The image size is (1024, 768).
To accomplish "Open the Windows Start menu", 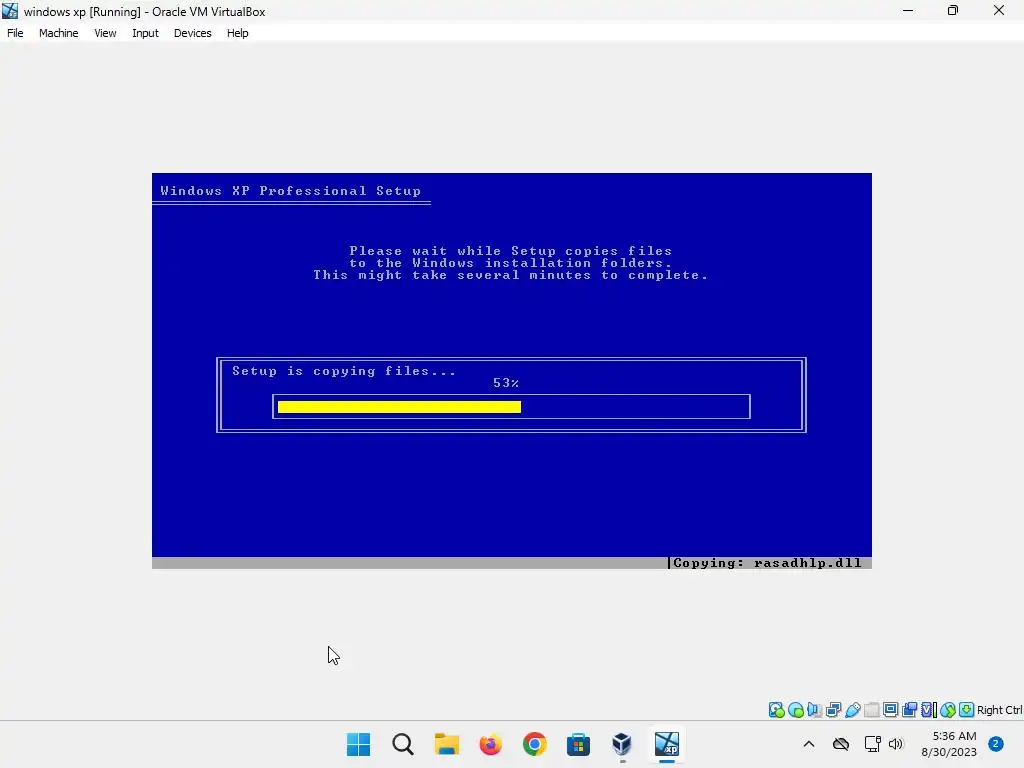I will pos(358,744).
